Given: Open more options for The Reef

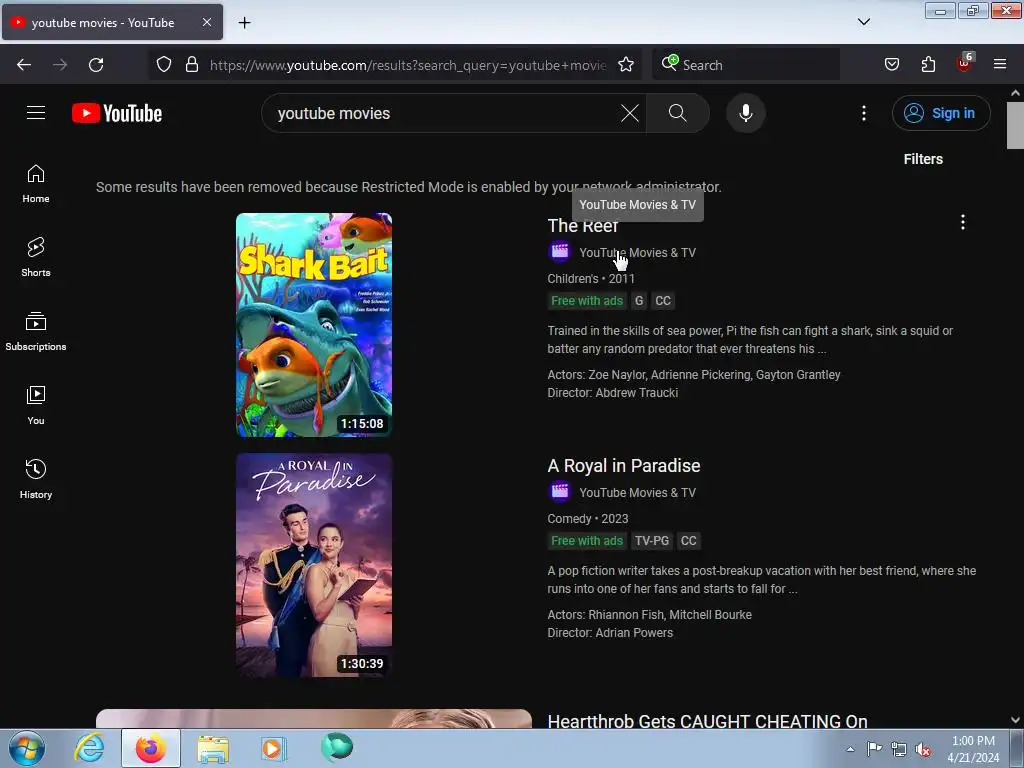Looking at the screenshot, I should tap(962, 222).
